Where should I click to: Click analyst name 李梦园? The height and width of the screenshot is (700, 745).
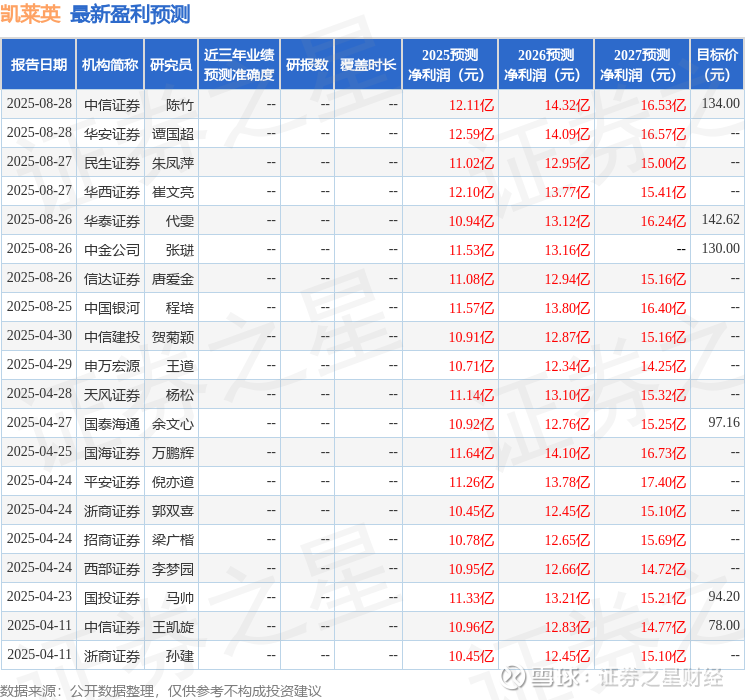(172, 569)
